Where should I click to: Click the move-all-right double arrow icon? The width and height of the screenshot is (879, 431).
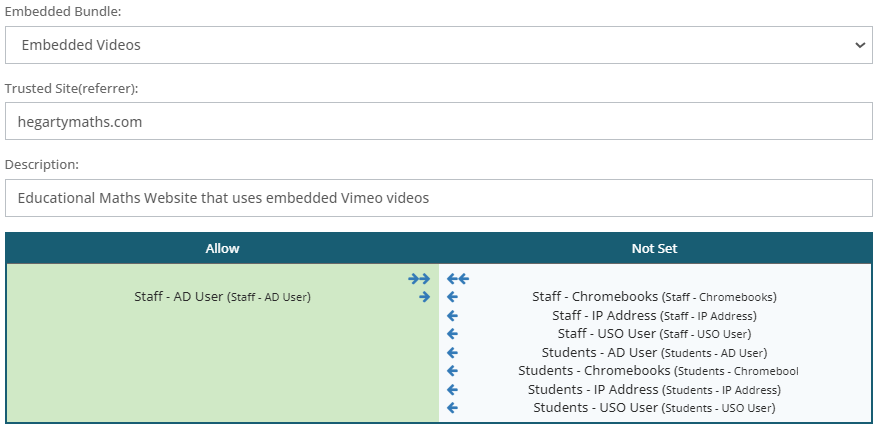pyautogui.click(x=419, y=279)
